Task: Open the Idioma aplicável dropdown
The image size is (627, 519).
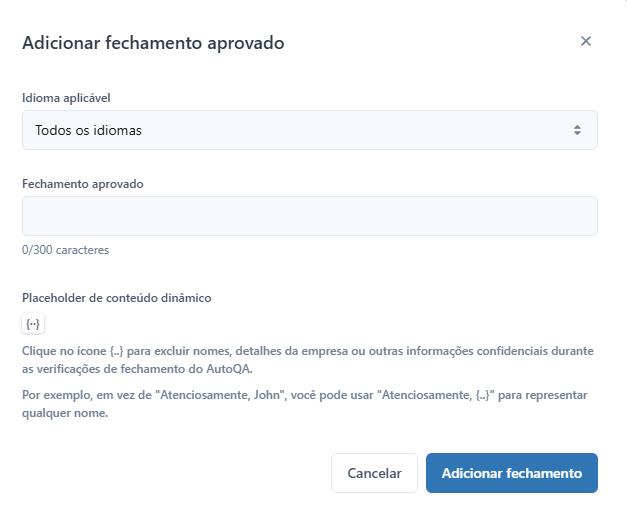Action: 310,130
